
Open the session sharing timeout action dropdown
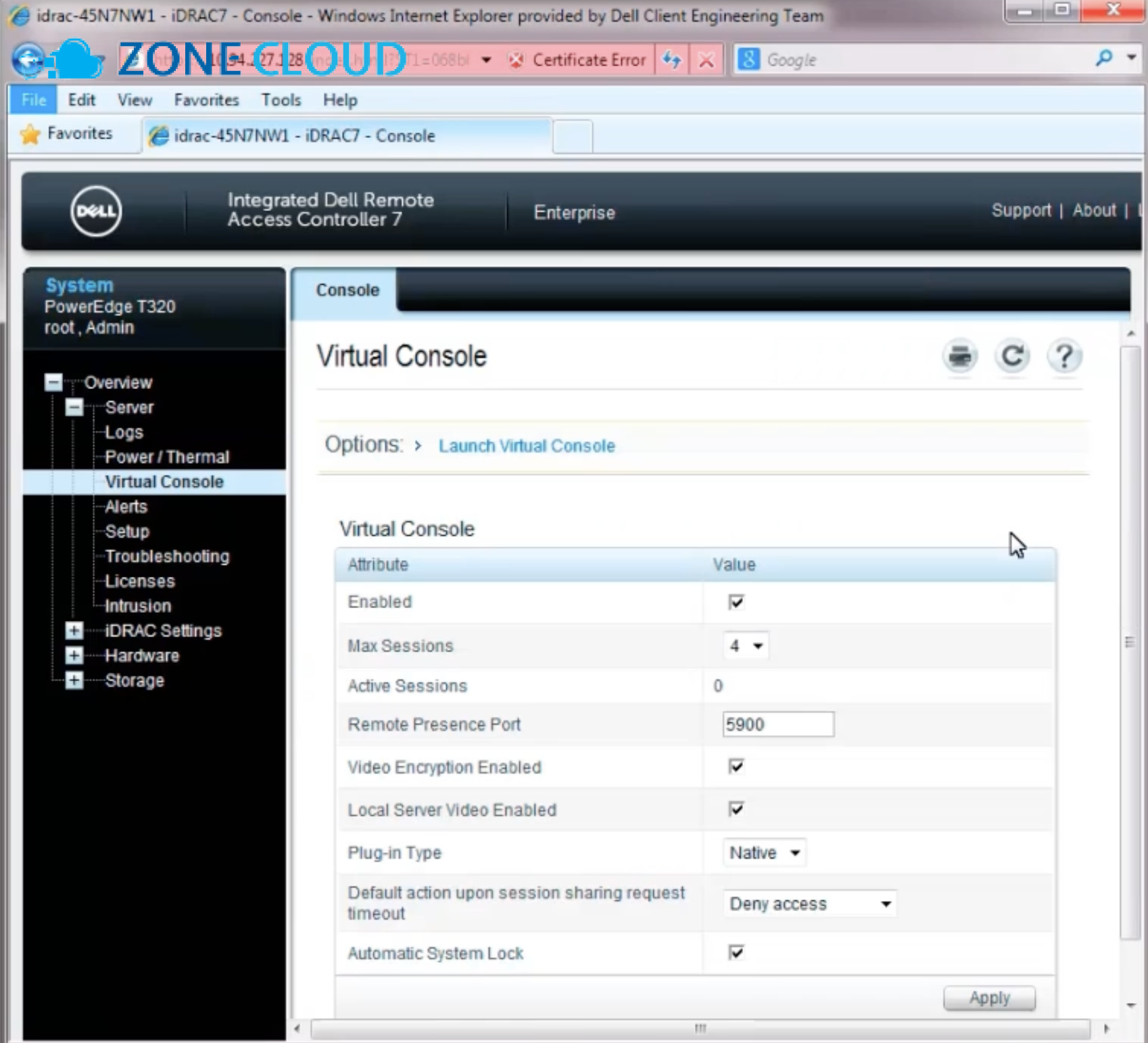pos(810,904)
